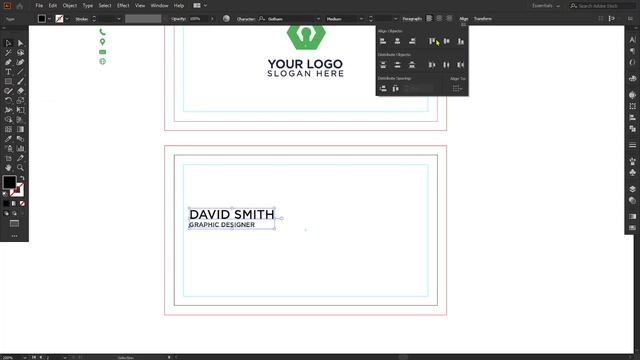
Task: Open the File menu
Action: [39, 6]
